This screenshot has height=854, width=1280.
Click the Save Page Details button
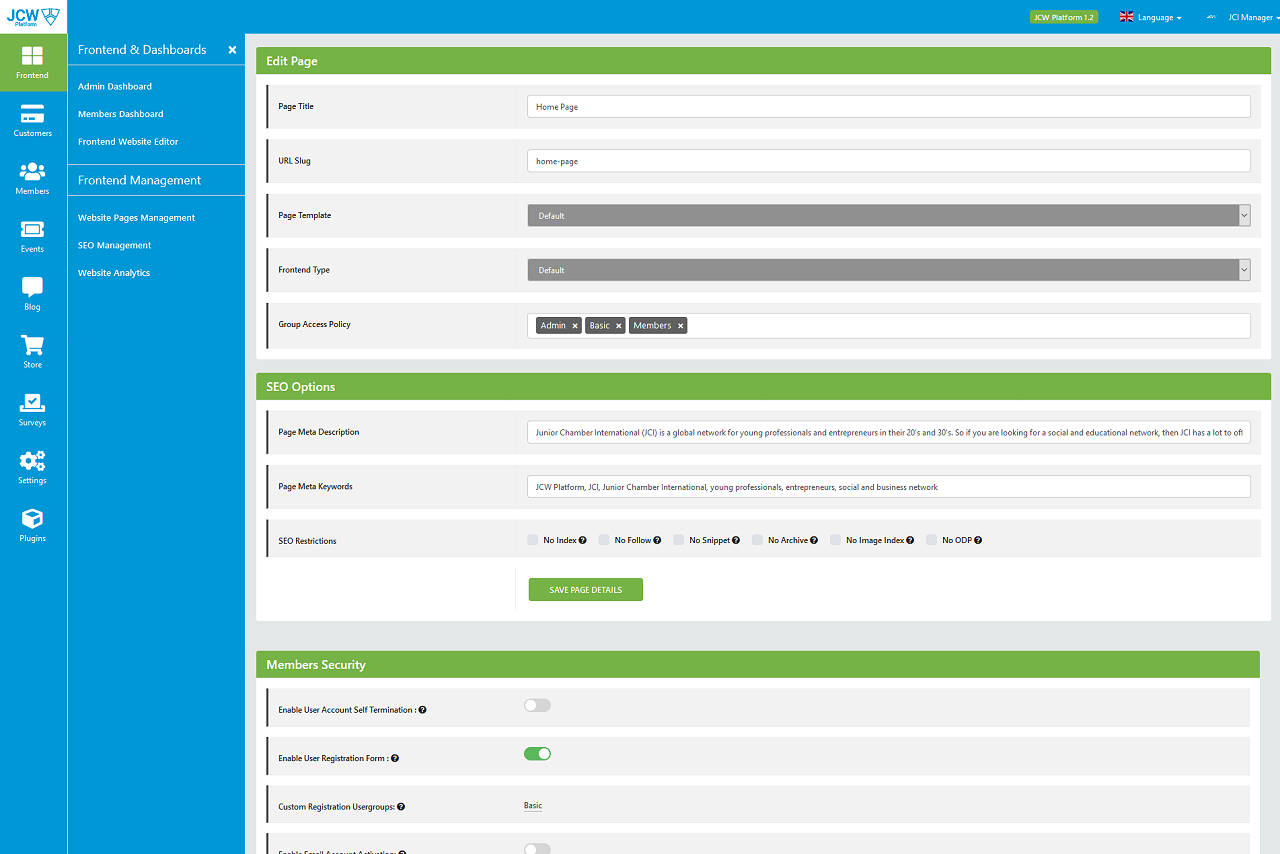pyautogui.click(x=585, y=589)
